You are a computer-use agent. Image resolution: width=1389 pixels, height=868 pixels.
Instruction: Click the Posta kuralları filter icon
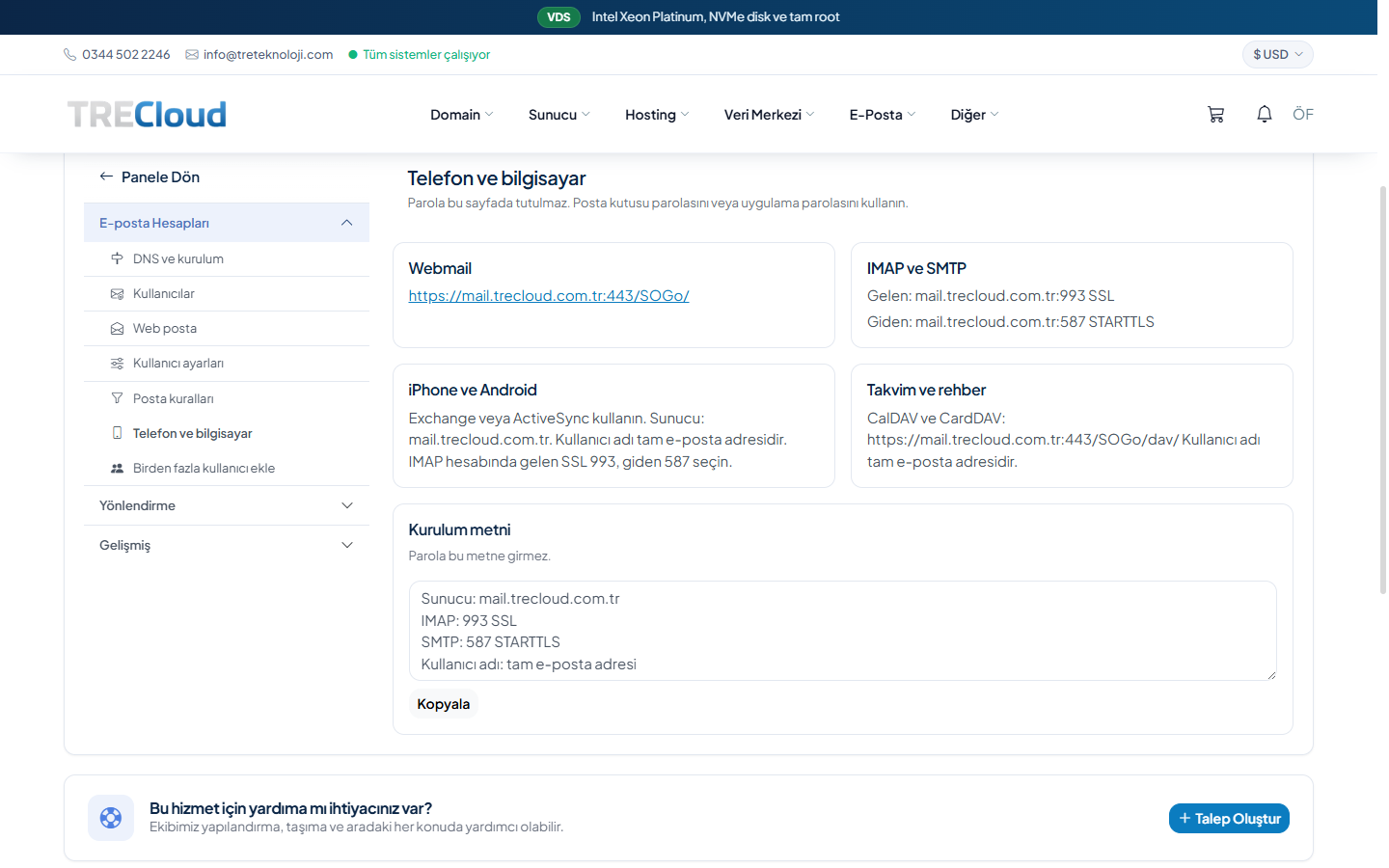pyautogui.click(x=117, y=398)
